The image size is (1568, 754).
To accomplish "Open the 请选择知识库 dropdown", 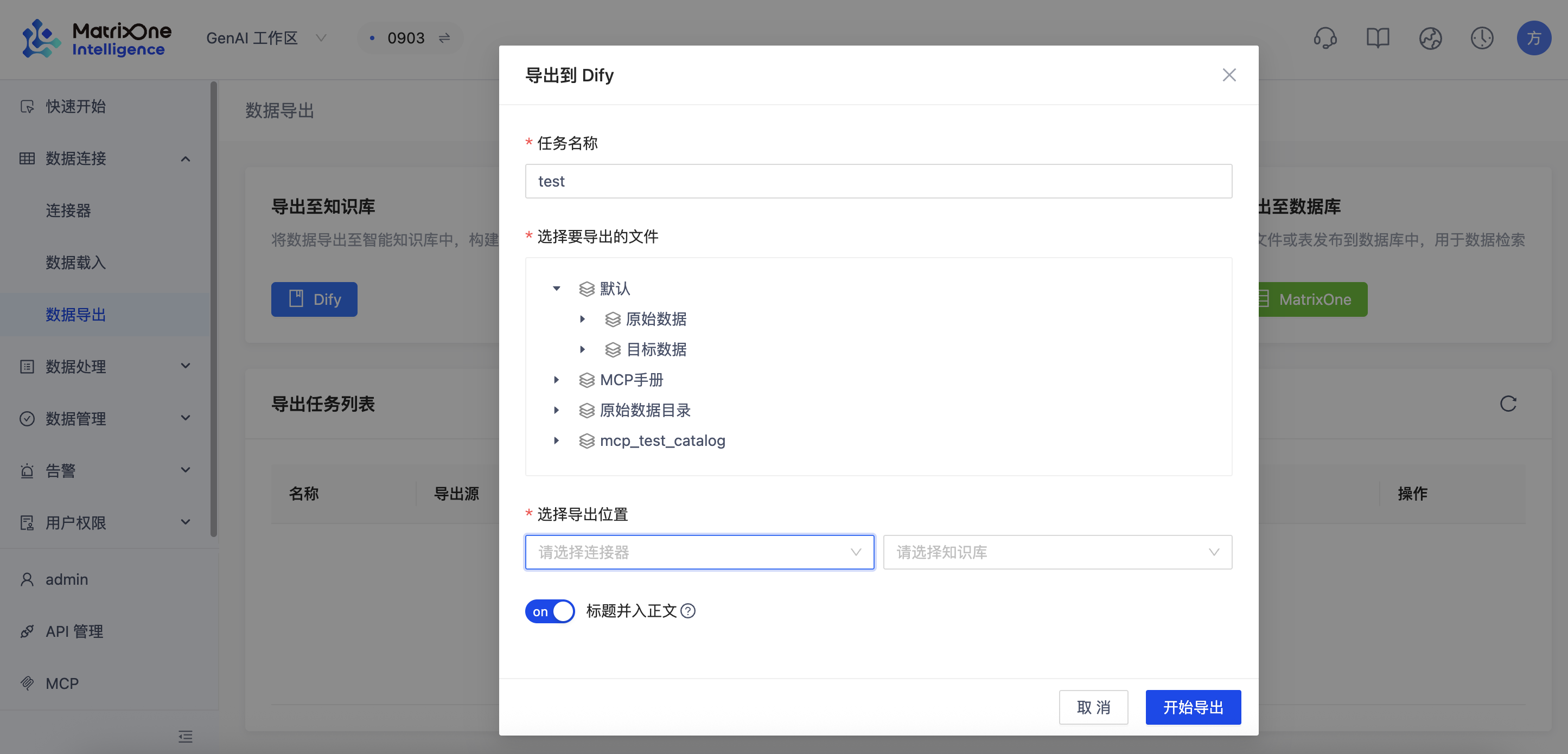I will 1057,552.
